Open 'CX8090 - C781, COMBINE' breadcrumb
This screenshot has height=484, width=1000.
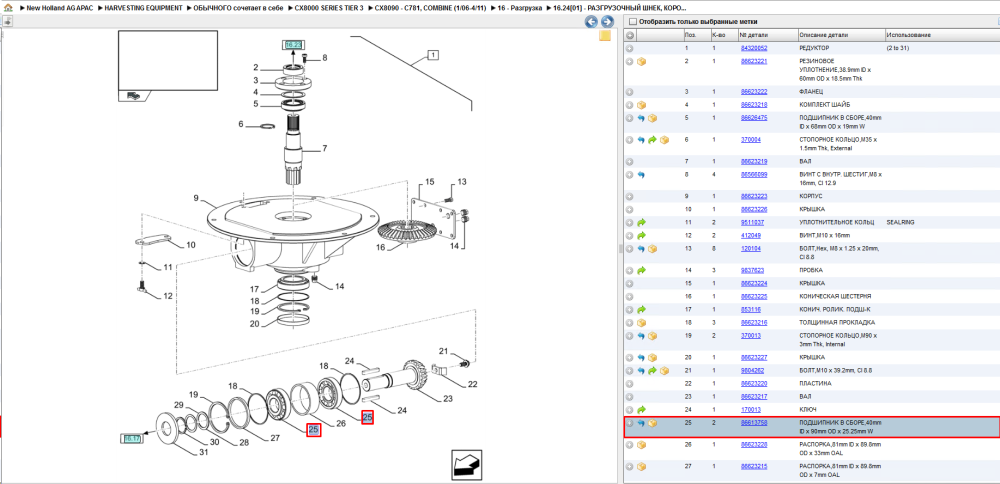point(431,8)
